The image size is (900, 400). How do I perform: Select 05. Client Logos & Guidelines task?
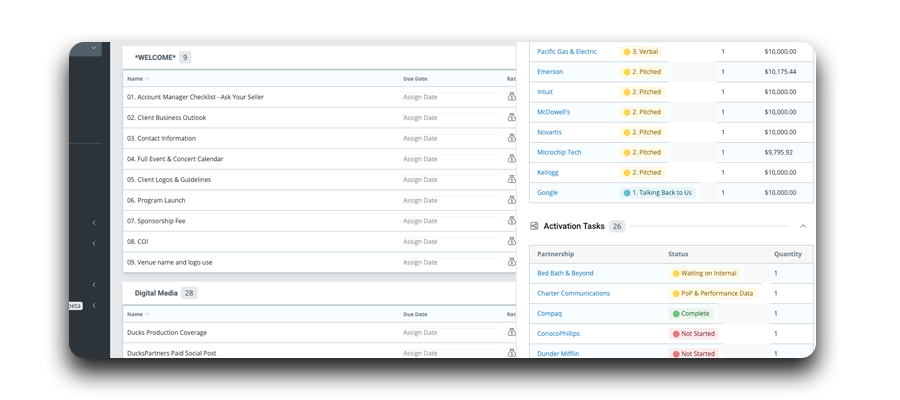pos(169,180)
